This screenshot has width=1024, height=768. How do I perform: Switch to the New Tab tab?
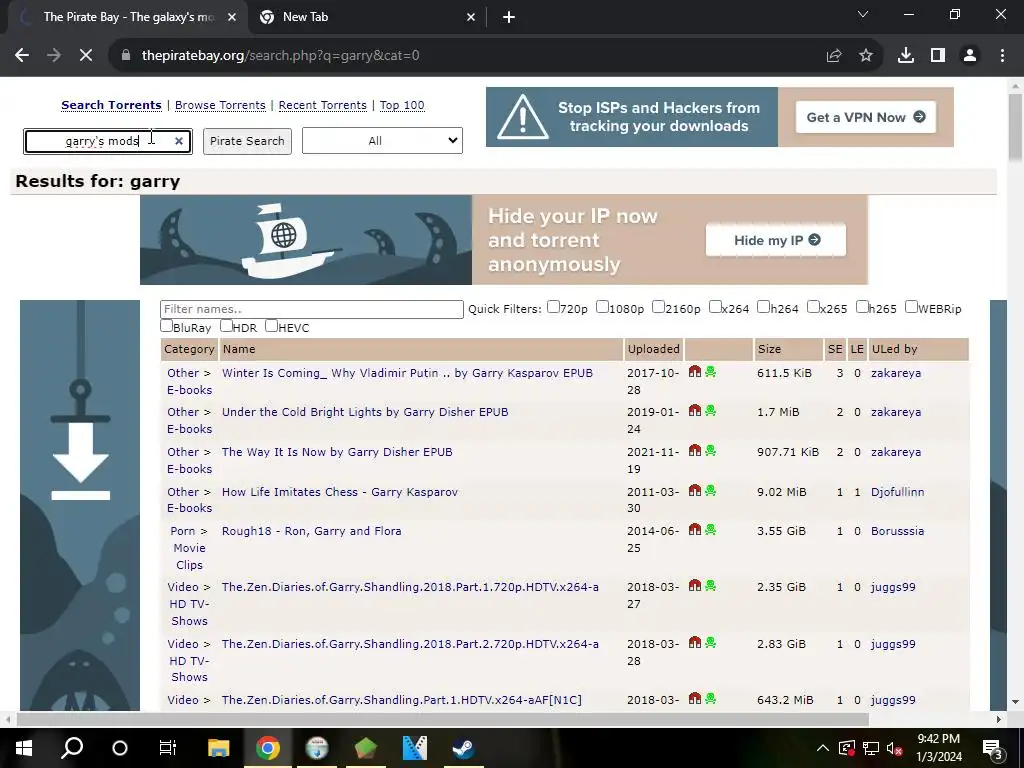coord(366,17)
